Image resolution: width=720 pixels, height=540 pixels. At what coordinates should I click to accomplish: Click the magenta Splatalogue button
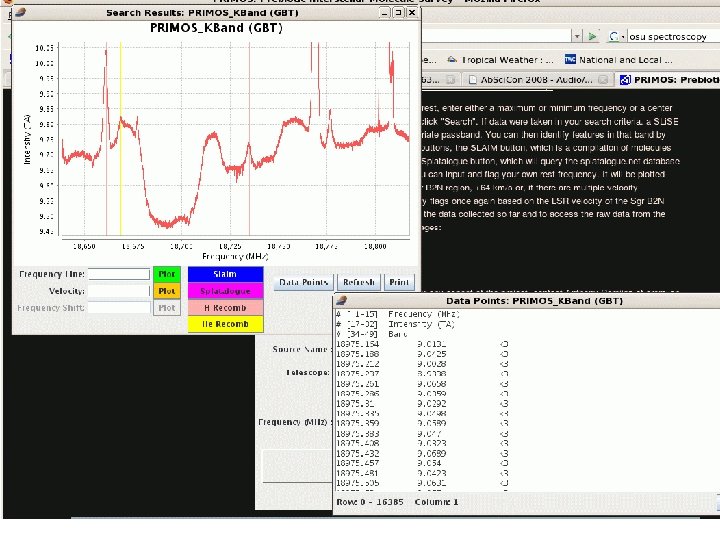coord(225,291)
